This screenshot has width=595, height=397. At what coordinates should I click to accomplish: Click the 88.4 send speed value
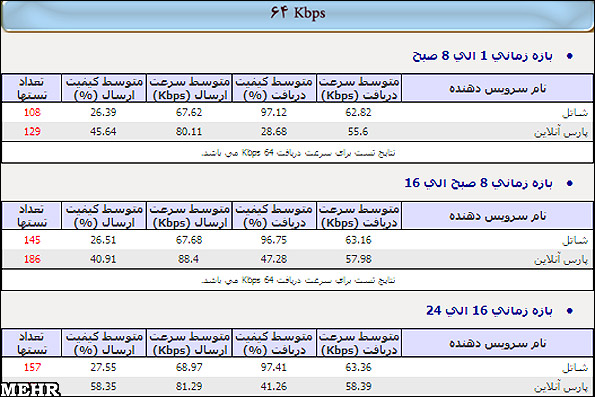tap(189, 259)
